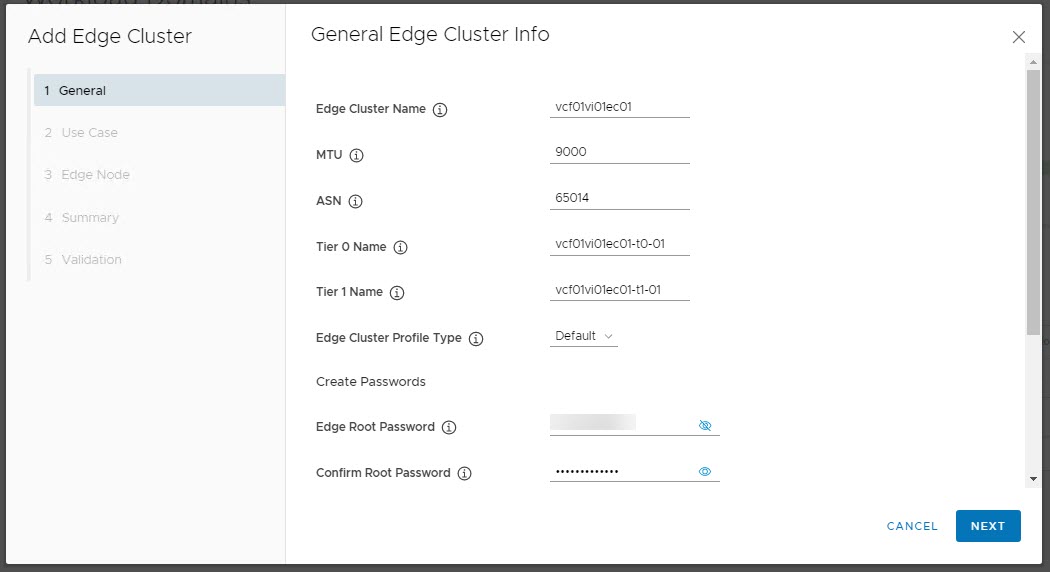
Task: Click the Edge Cluster Name input field
Action: tap(619, 107)
